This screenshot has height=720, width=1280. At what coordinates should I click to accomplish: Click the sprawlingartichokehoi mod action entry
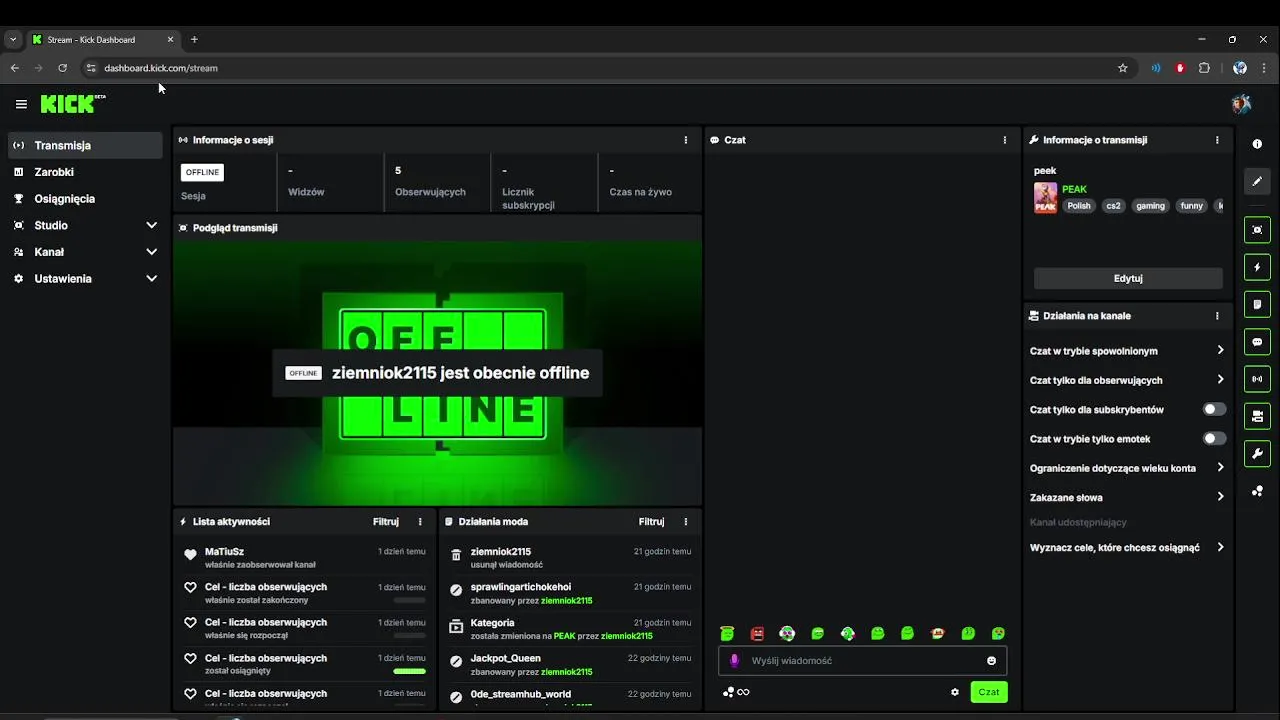tap(570, 594)
